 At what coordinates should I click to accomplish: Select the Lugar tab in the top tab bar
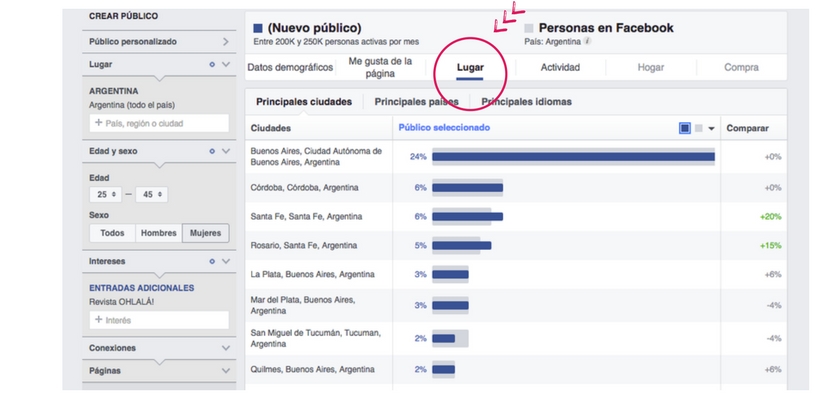[470, 68]
